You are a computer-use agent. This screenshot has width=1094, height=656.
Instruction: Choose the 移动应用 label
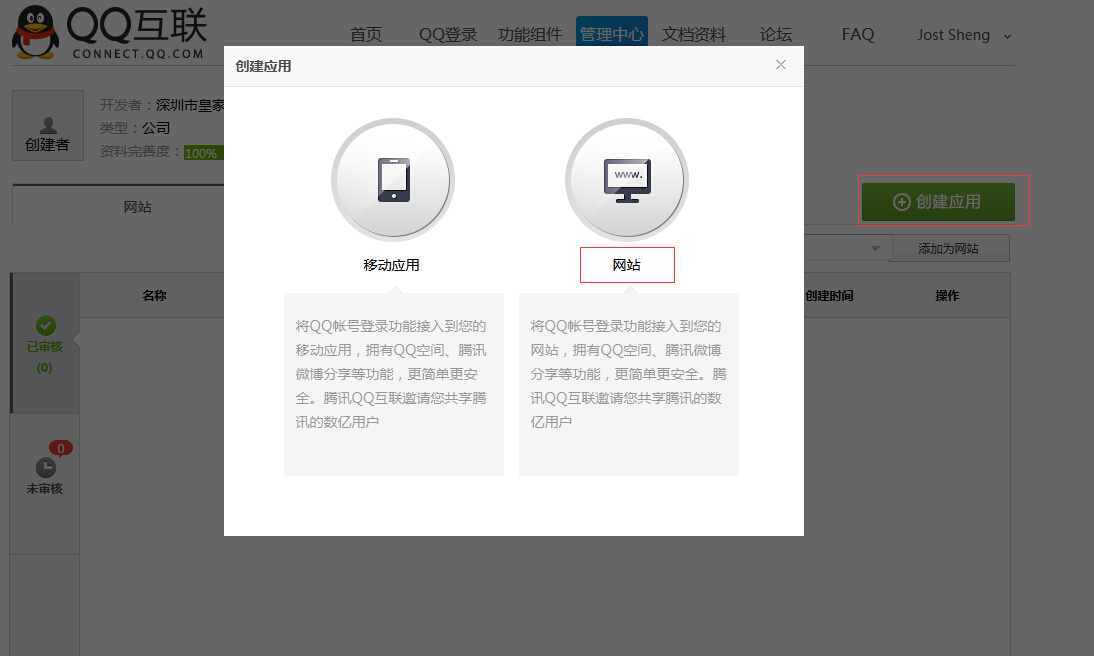pos(391,265)
